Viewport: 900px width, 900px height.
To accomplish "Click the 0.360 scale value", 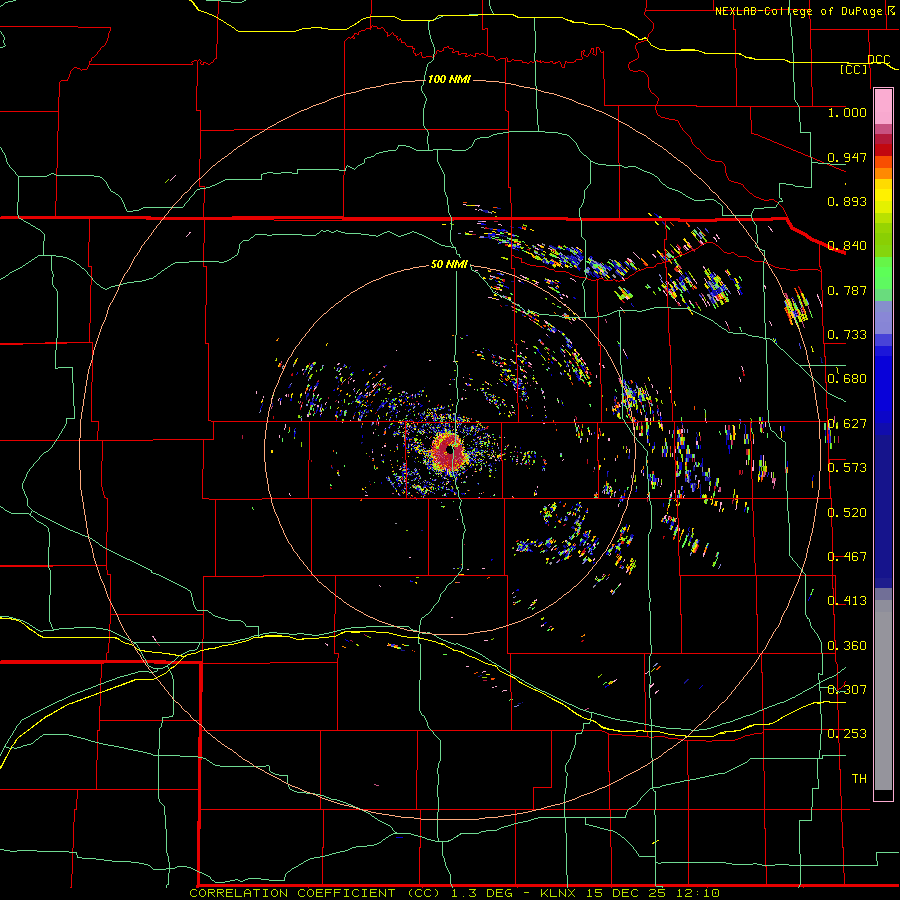I will coord(847,646).
